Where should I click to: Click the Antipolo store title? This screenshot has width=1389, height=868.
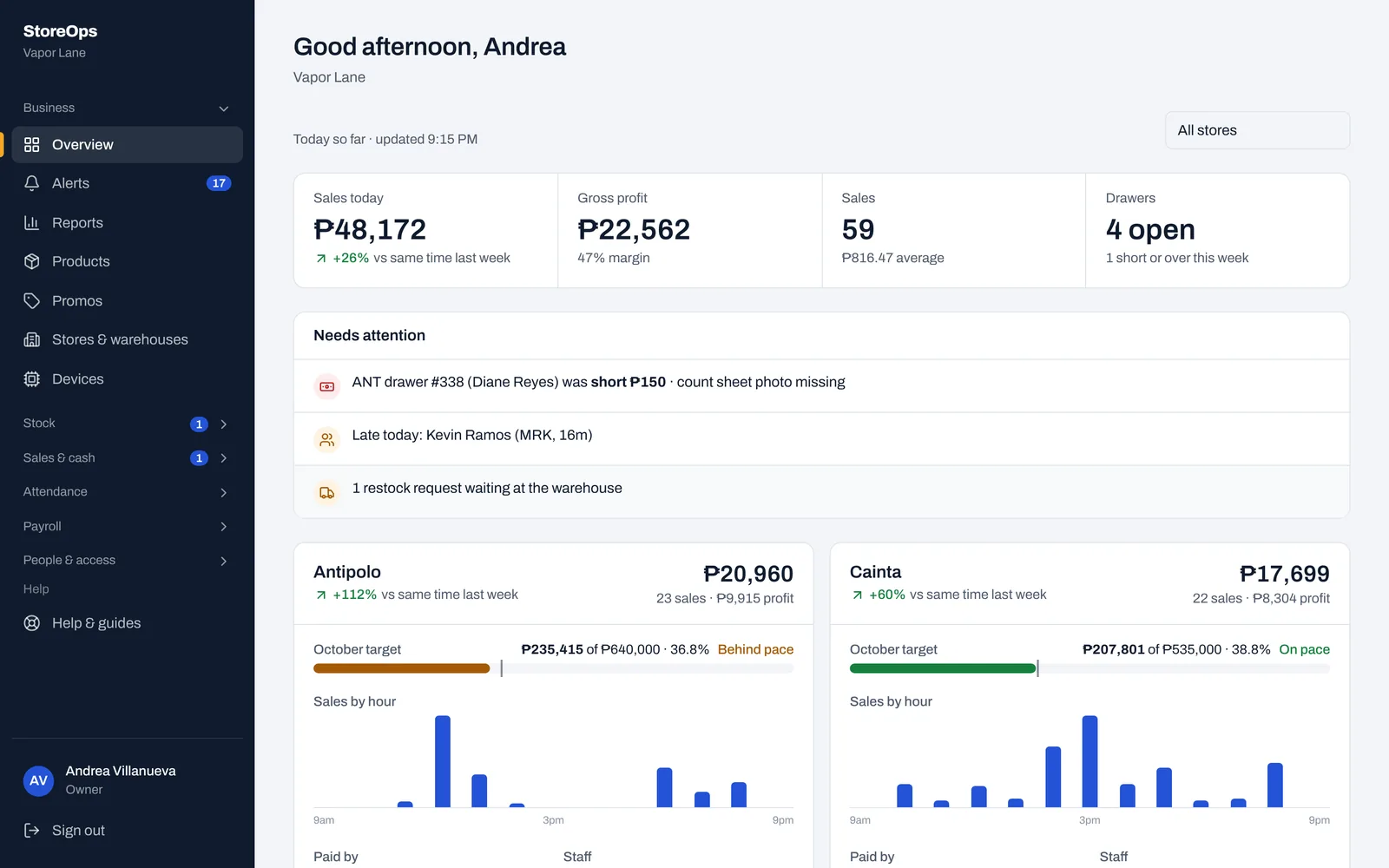click(347, 572)
